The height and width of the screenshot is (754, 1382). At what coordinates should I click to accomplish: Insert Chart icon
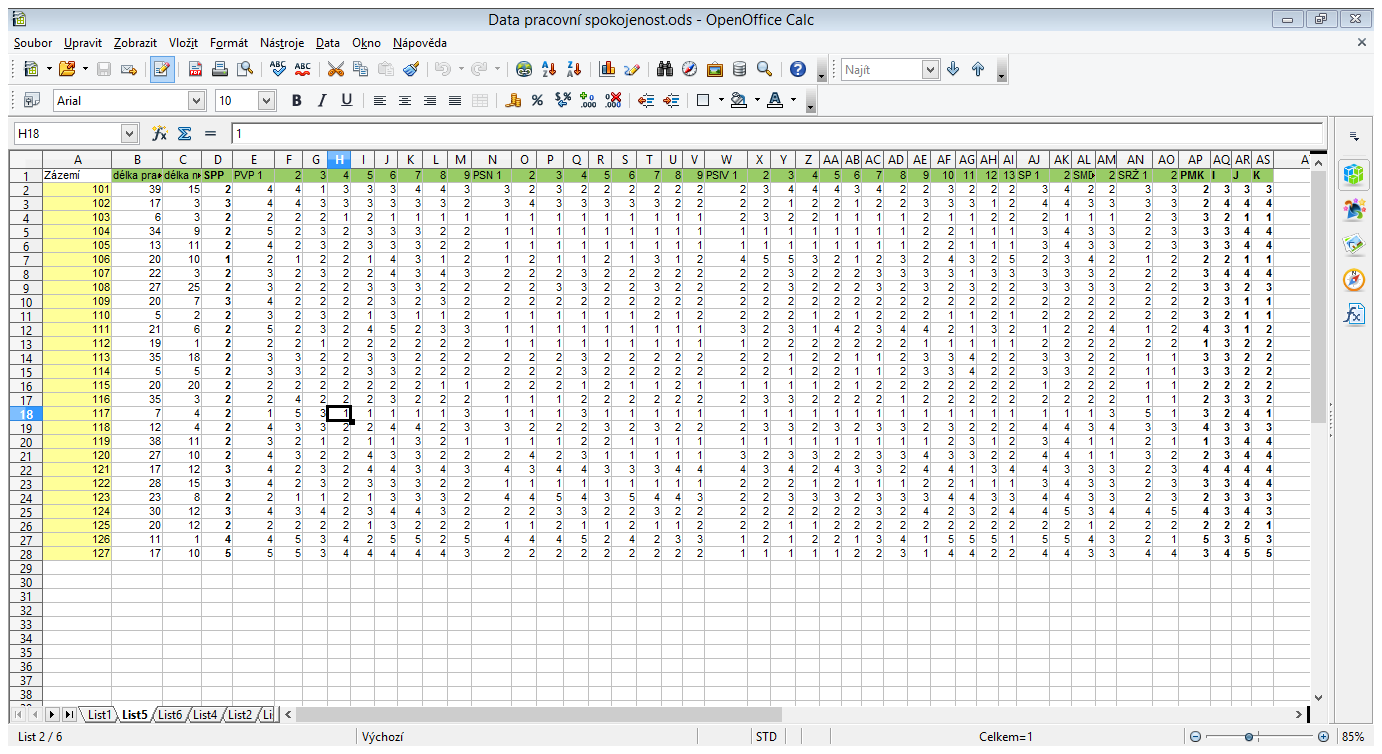tap(607, 69)
